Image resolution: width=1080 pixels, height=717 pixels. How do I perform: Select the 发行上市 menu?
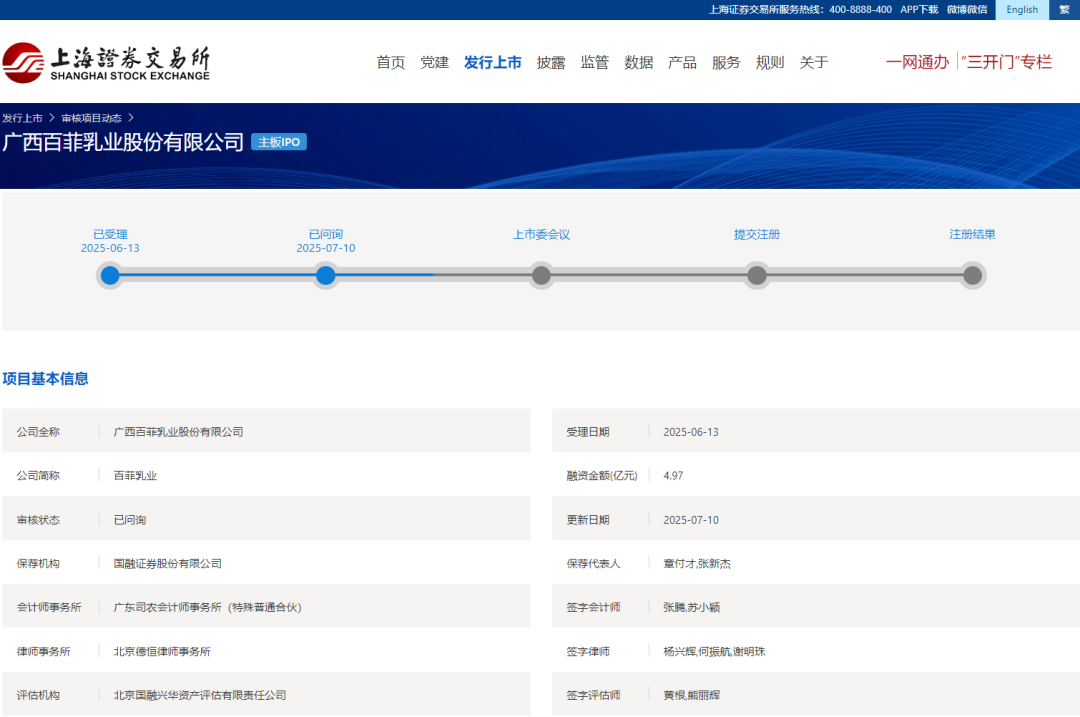coord(492,63)
